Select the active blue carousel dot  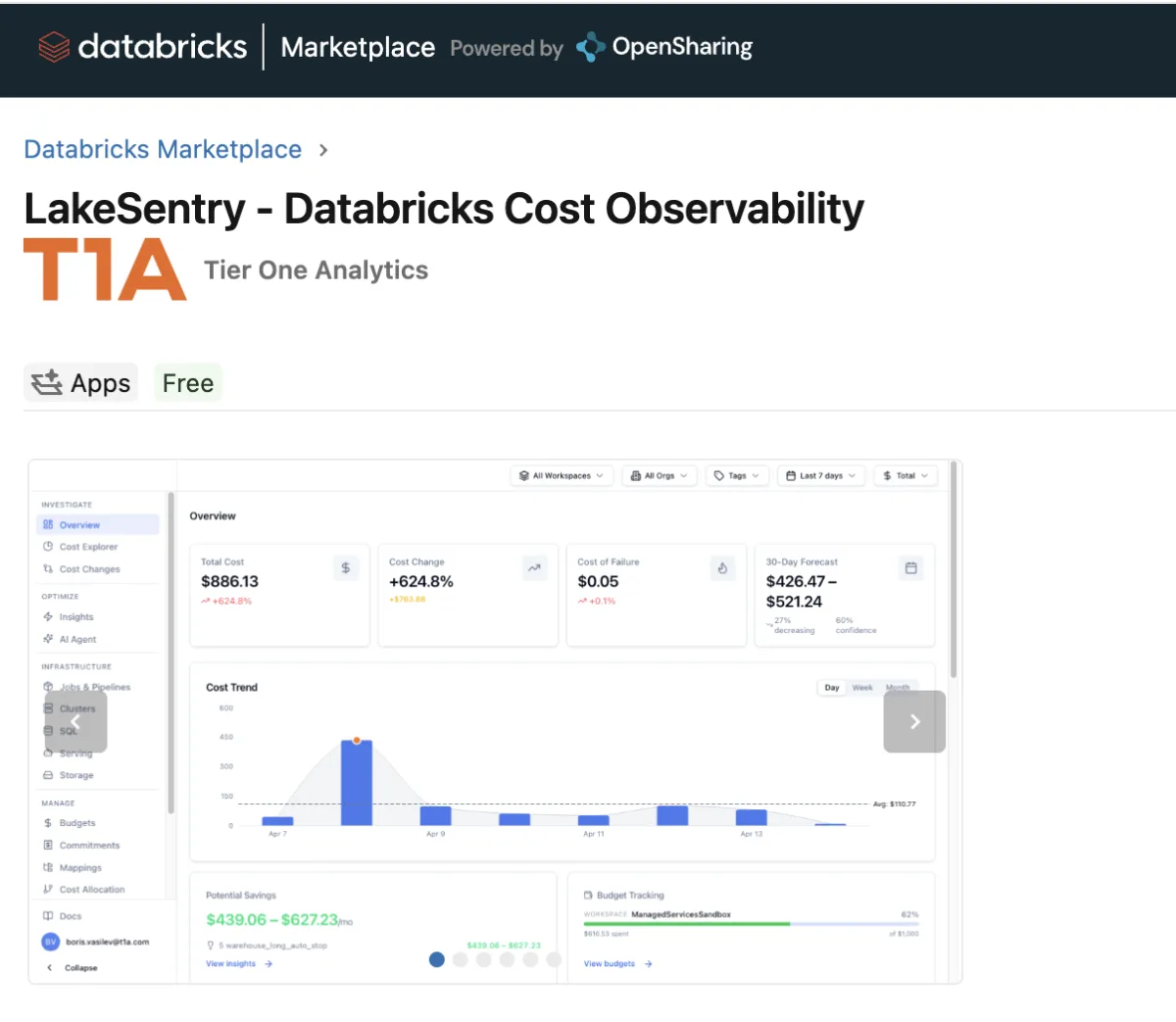tap(437, 959)
